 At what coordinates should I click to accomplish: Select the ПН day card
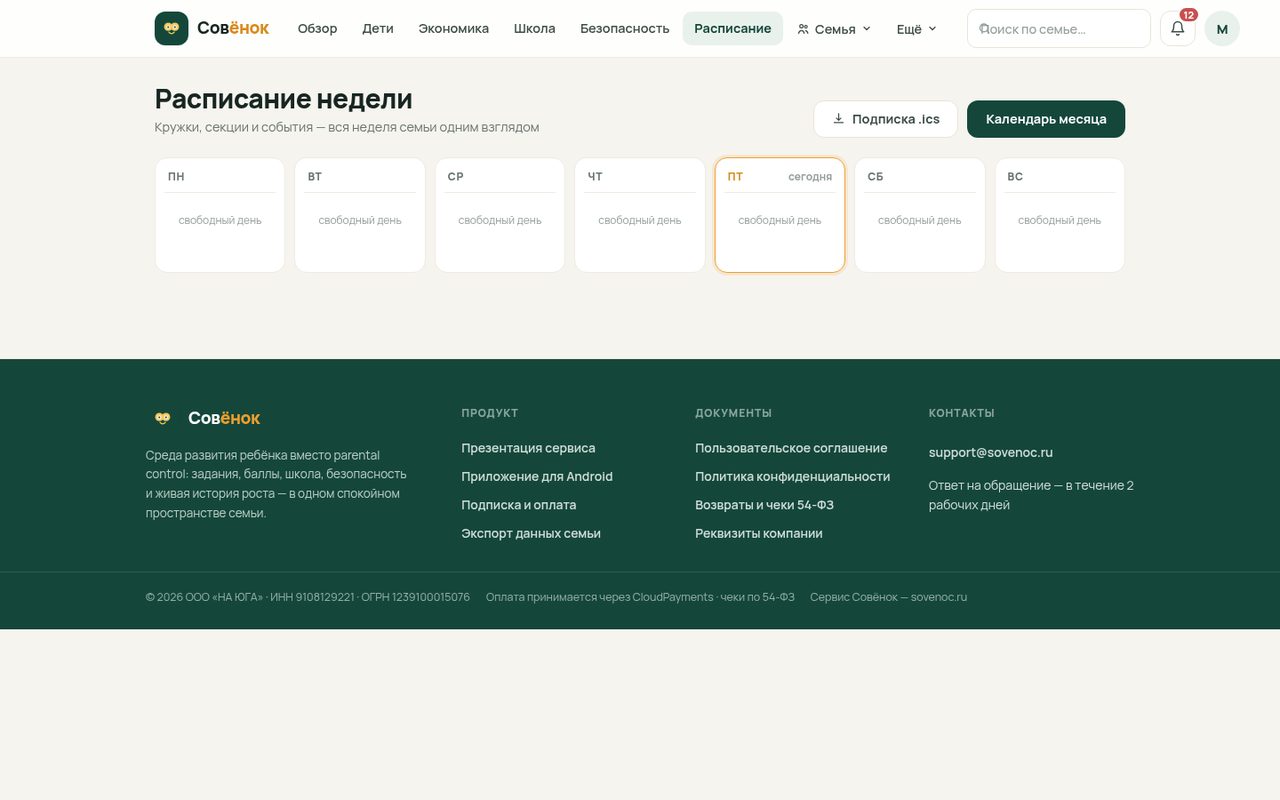coord(220,215)
